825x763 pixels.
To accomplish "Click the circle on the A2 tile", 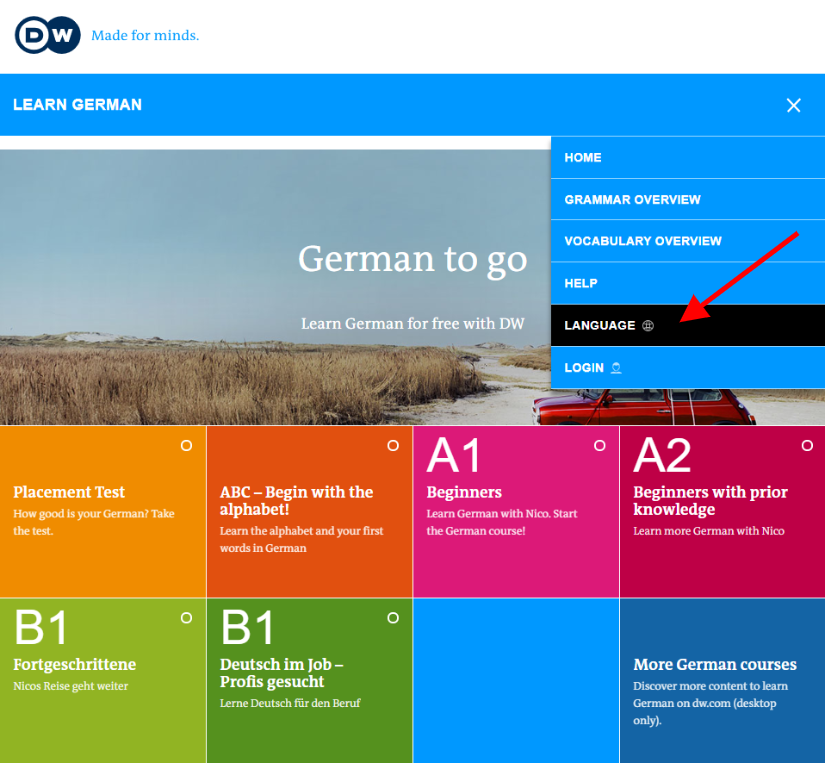I will point(807,446).
